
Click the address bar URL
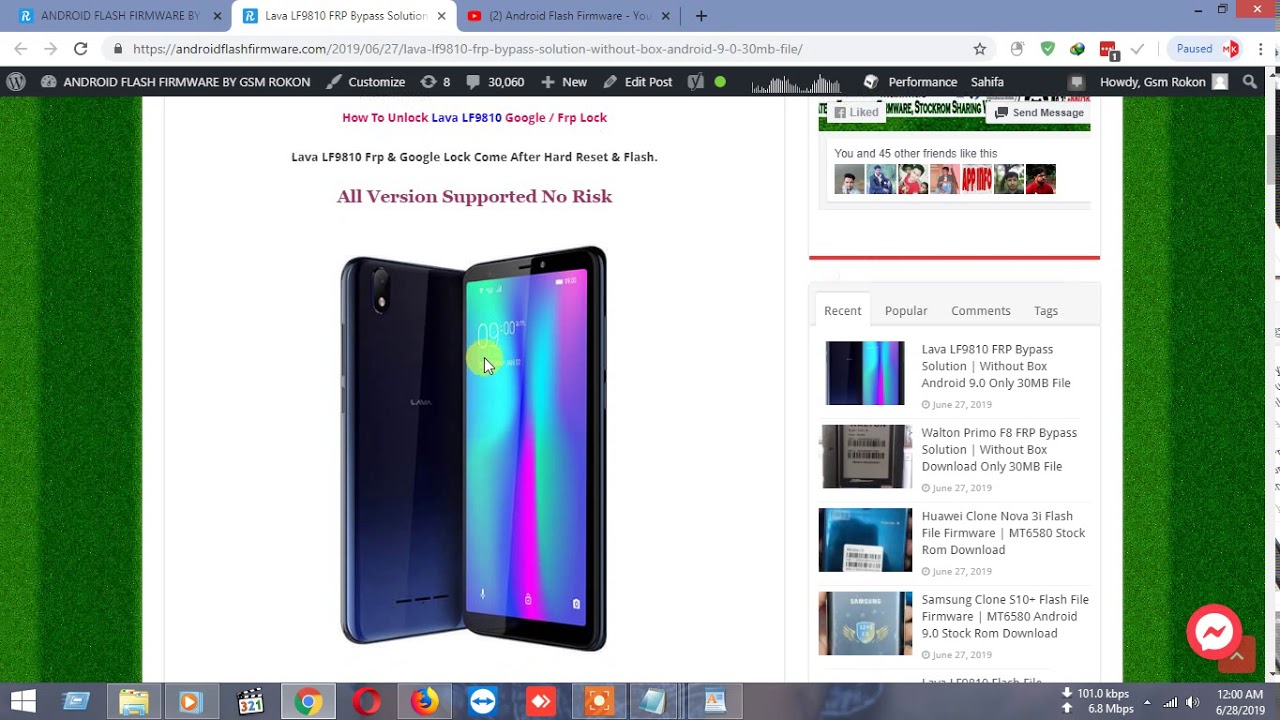[x=467, y=49]
